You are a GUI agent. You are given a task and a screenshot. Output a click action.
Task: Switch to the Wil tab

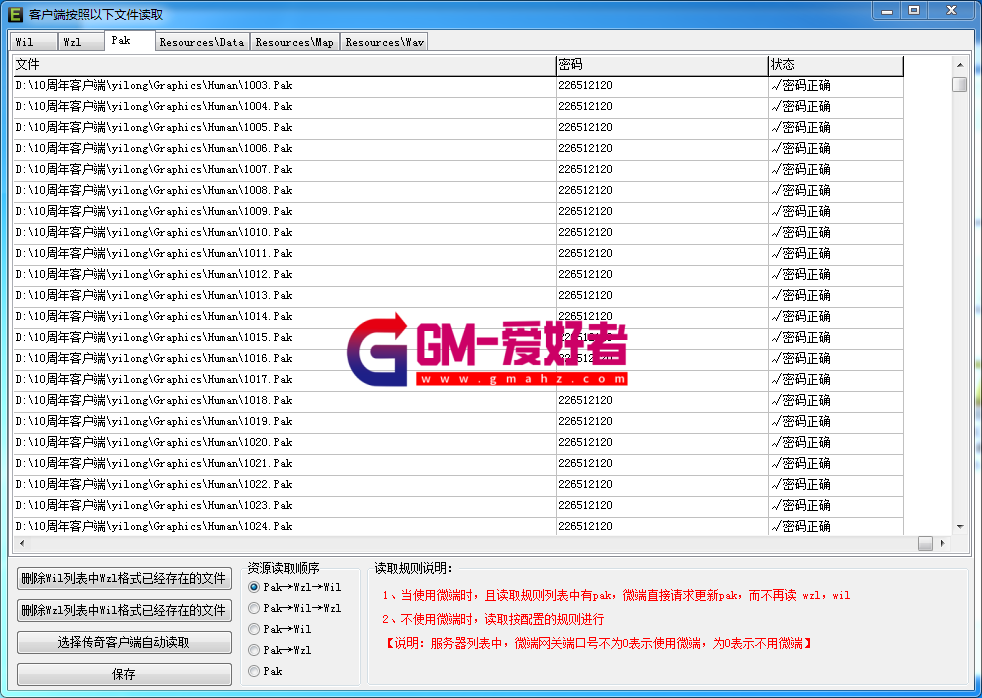click(x=25, y=42)
